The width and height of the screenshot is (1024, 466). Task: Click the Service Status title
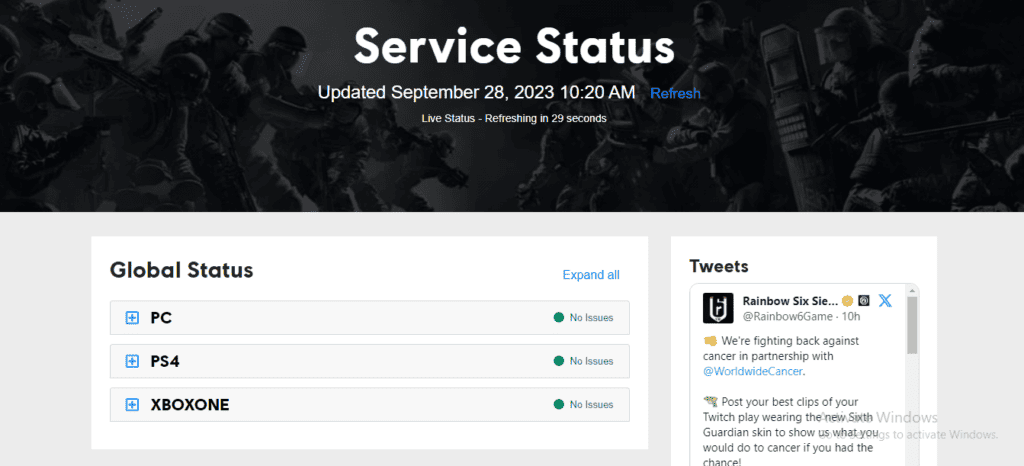tap(514, 47)
